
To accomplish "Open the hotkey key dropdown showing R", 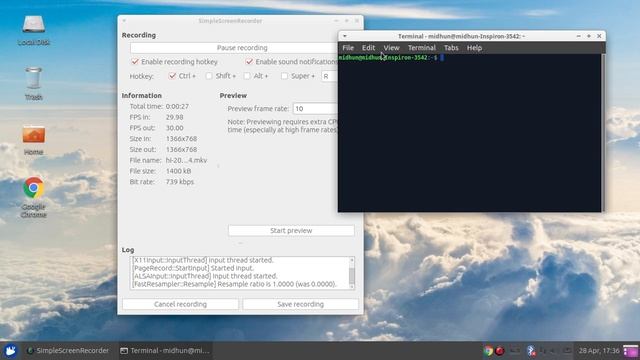I will 330,76.
